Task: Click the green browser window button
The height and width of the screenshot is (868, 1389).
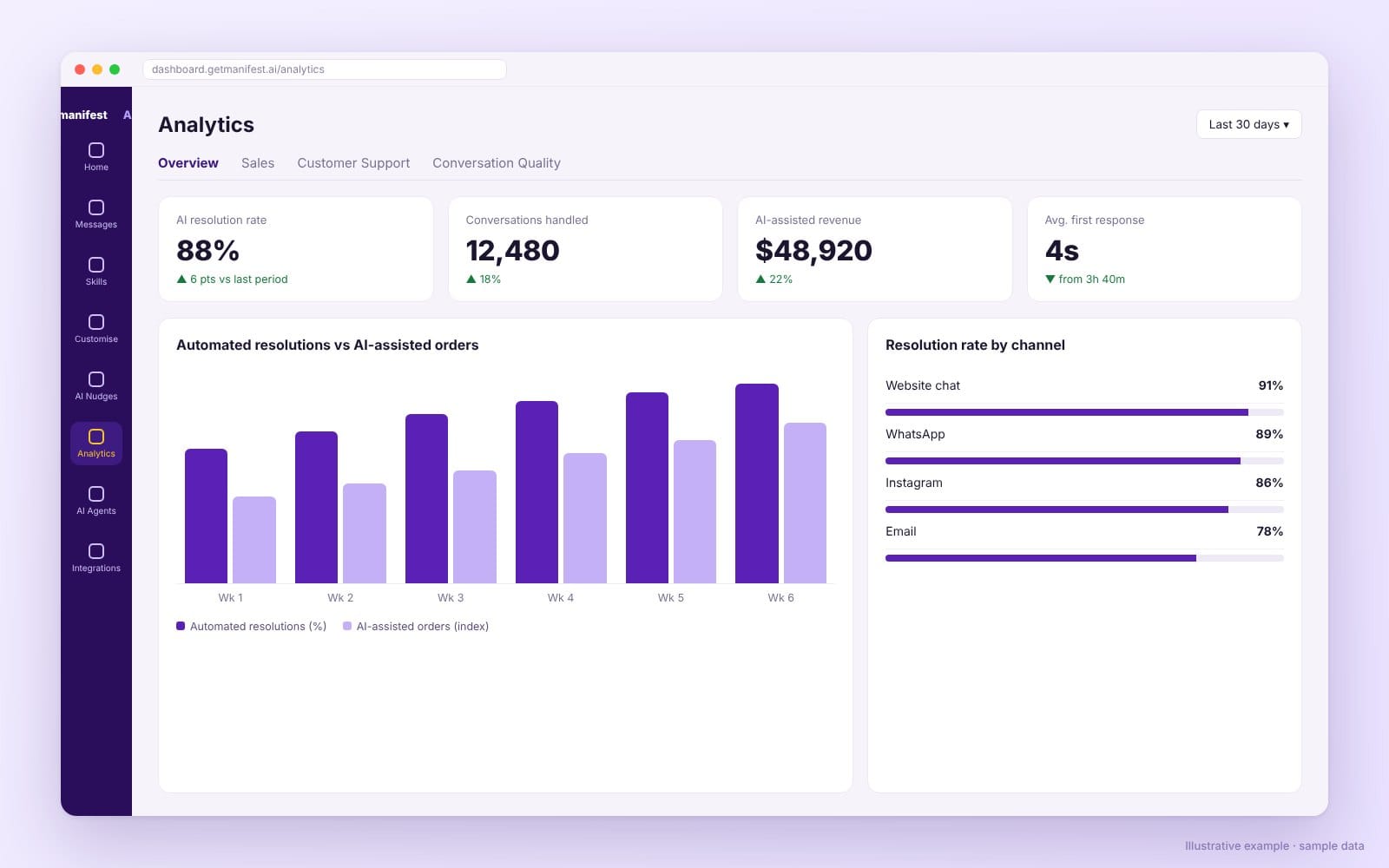Action: [x=115, y=69]
